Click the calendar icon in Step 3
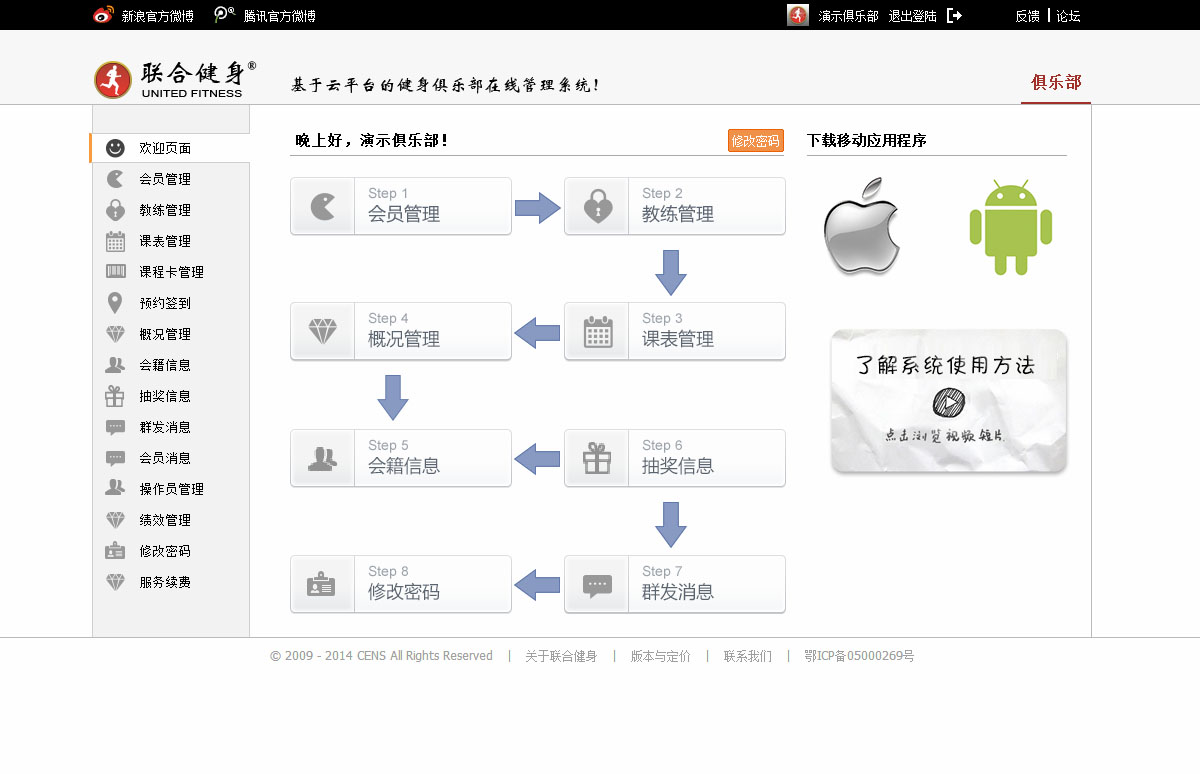The image size is (1200, 774). [x=597, y=331]
